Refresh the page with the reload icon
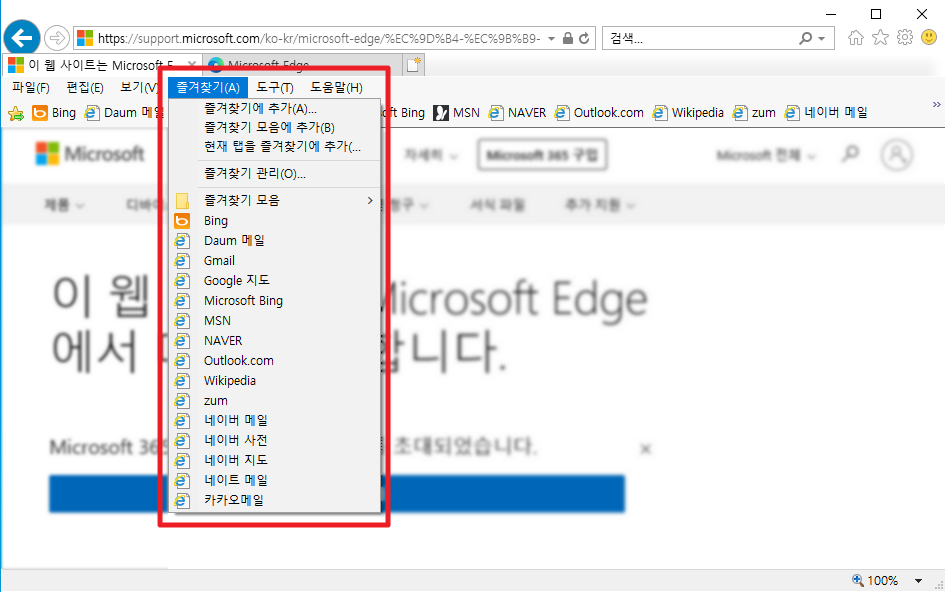Viewport: 945px width, 592px height. (584, 39)
